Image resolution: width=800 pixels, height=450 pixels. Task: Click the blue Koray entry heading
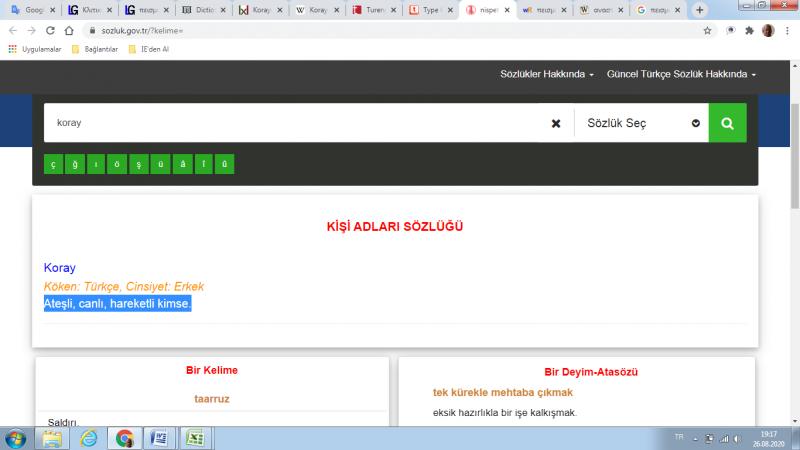coord(60,268)
